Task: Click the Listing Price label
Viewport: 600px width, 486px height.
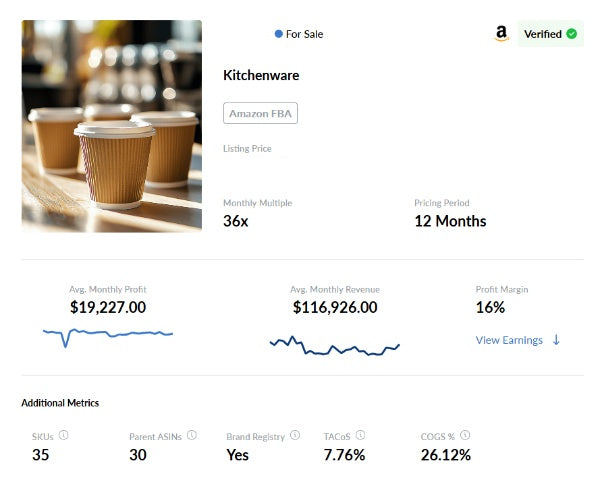Action: [247, 148]
